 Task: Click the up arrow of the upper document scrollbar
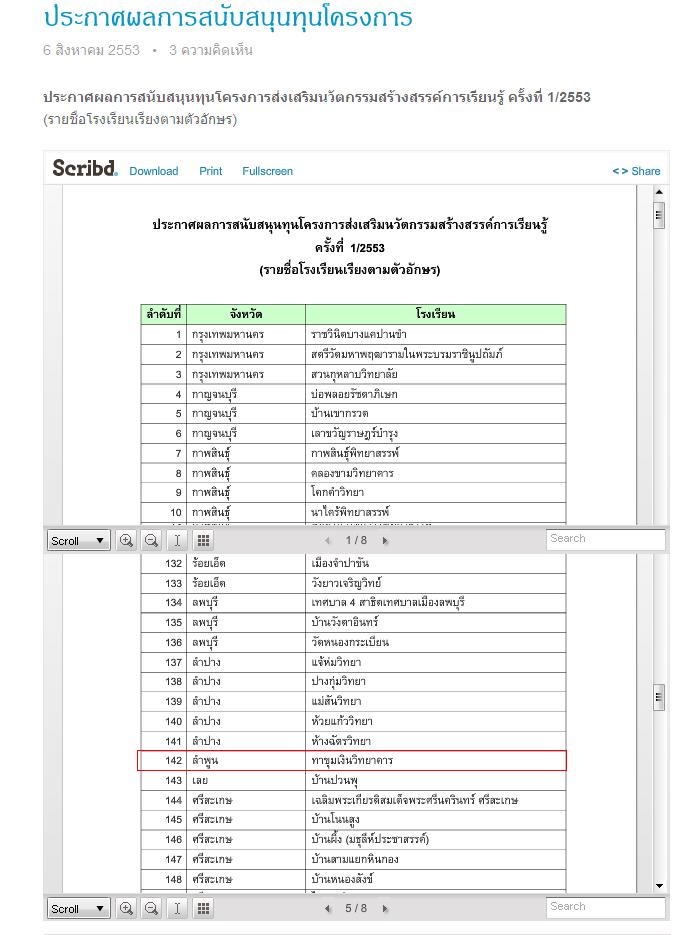(659, 192)
